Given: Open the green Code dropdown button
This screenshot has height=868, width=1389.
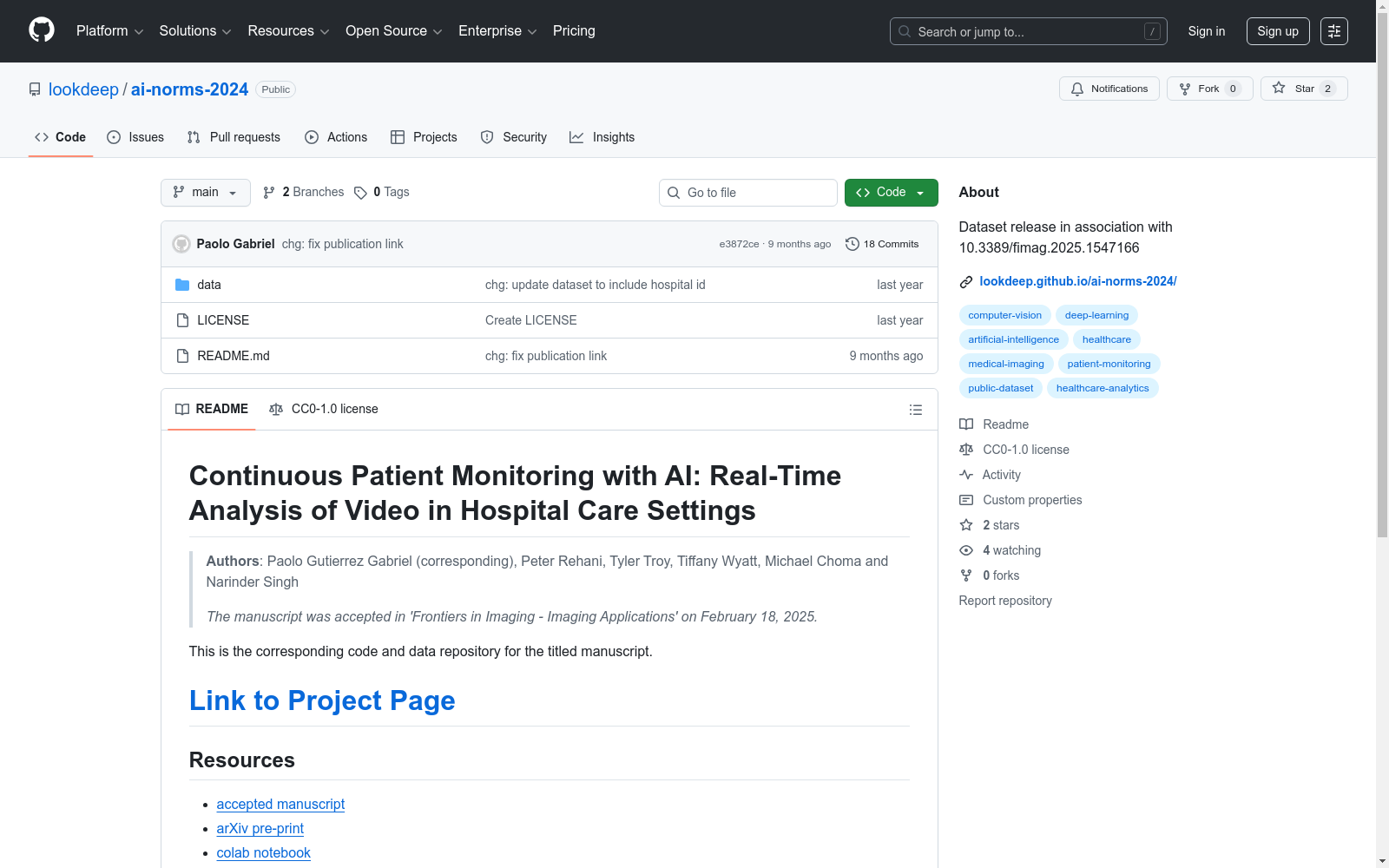Looking at the screenshot, I should [x=891, y=193].
